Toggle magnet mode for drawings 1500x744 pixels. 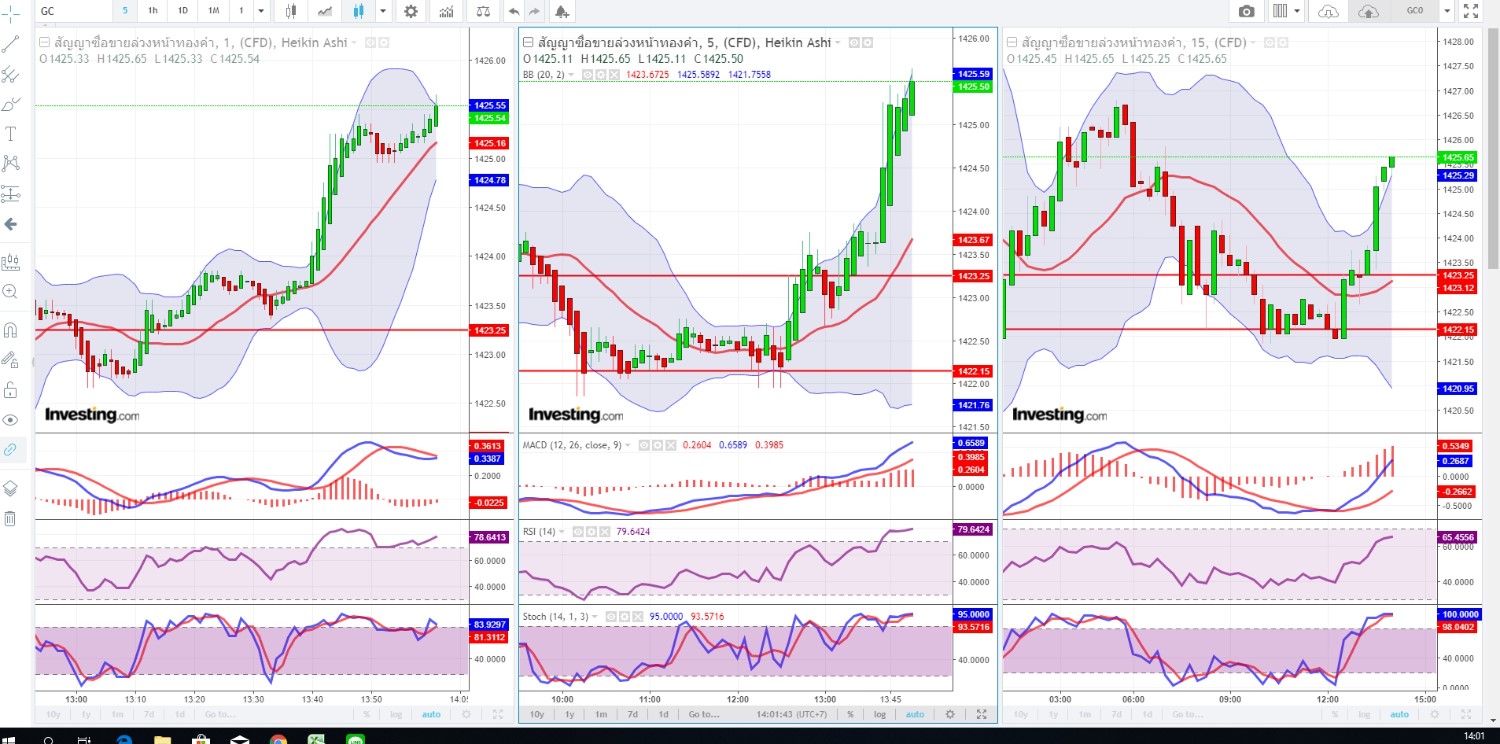pos(11,329)
